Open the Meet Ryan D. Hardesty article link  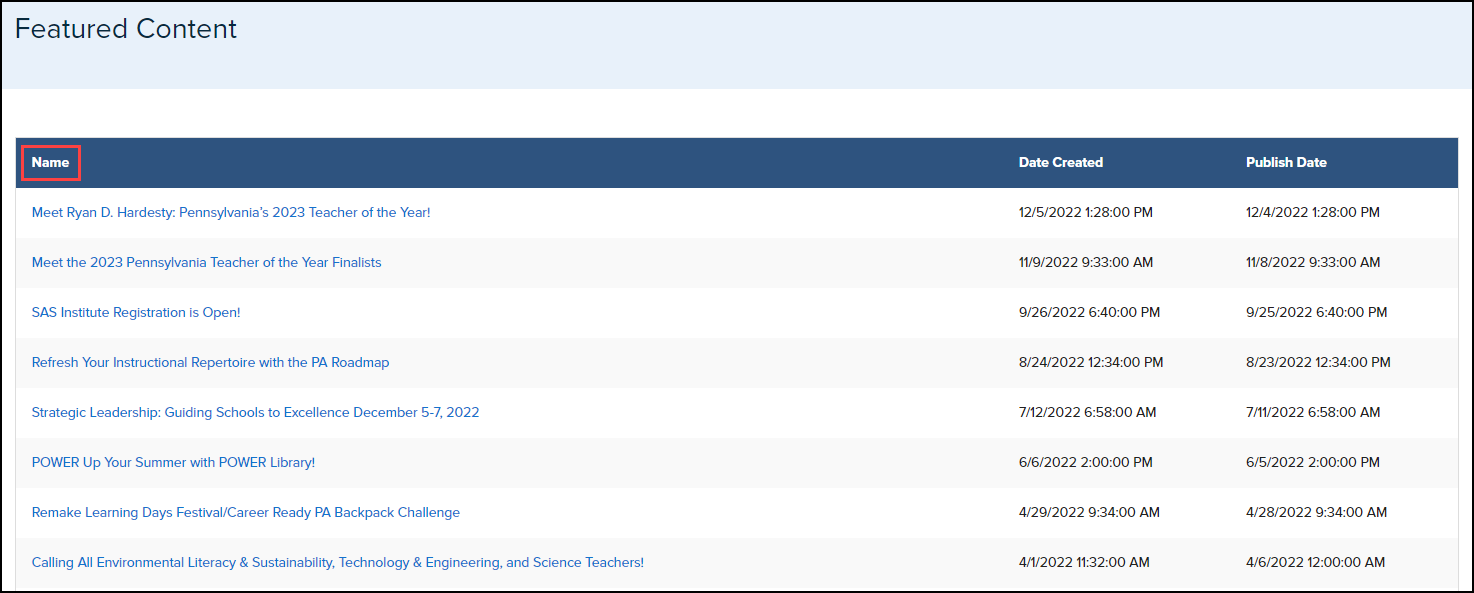click(x=231, y=212)
